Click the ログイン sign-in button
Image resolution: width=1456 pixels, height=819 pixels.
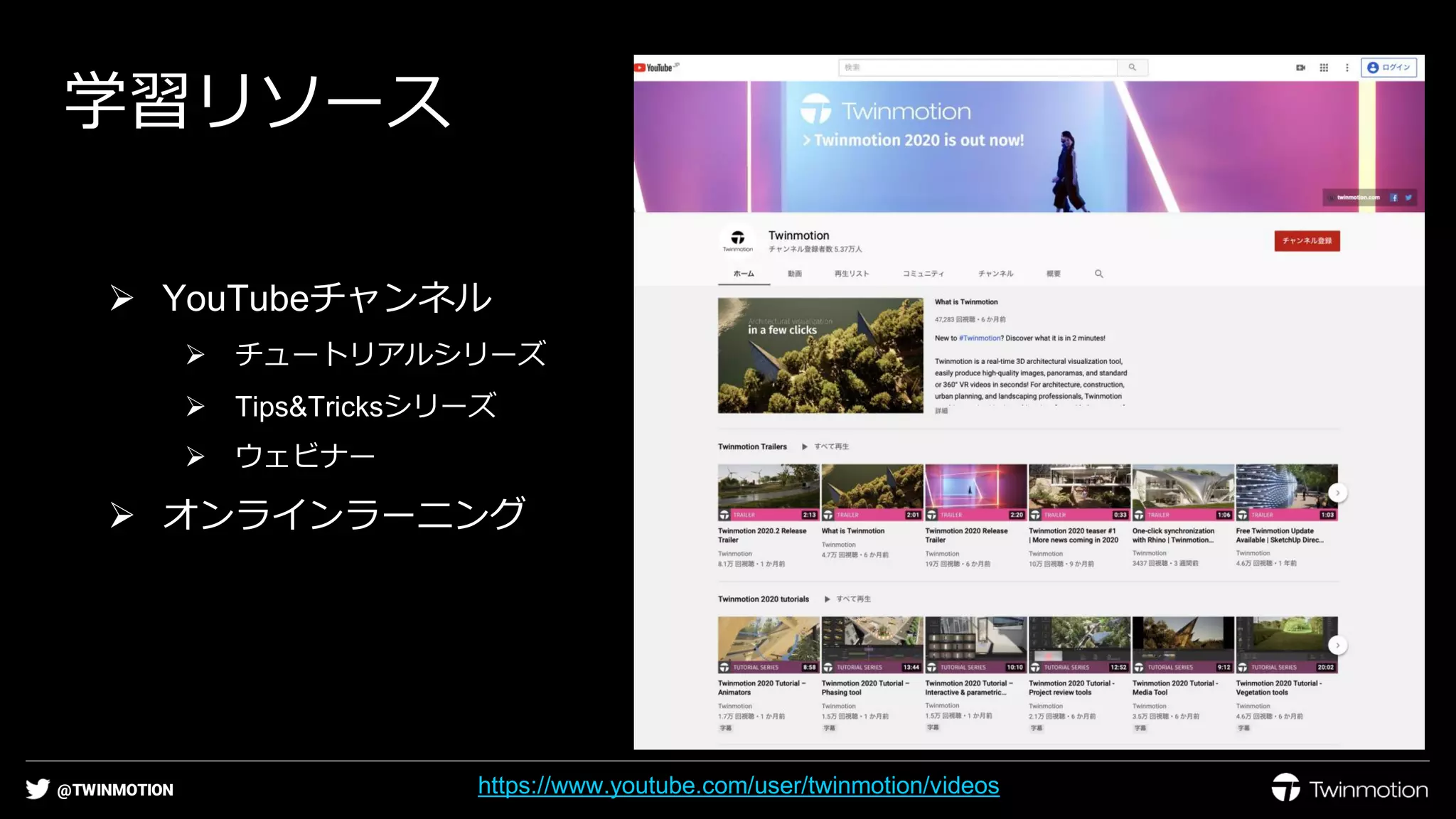point(1389,68)
